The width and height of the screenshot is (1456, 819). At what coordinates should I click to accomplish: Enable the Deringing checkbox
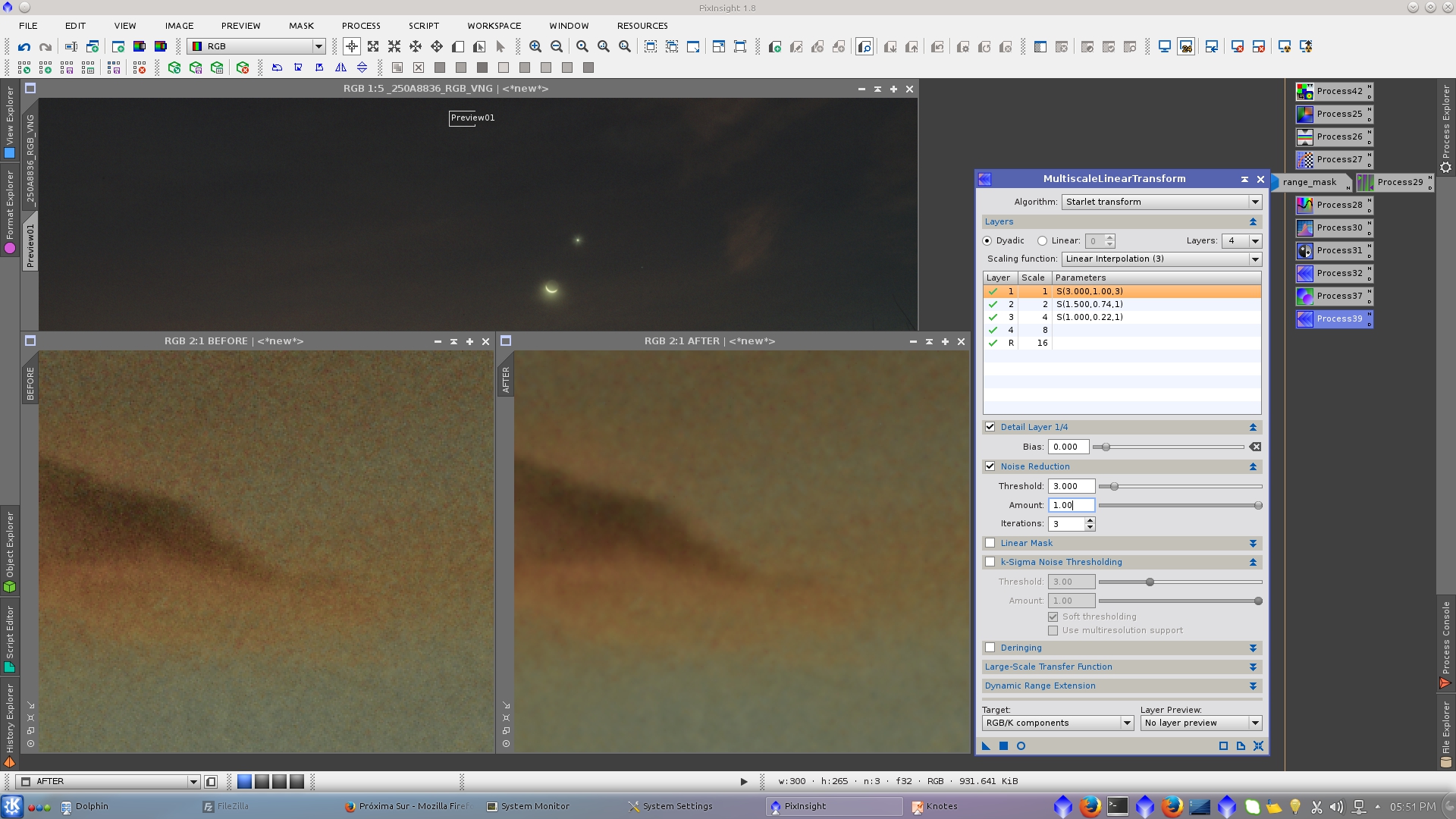pyautogui.click(x=990, y=648)
